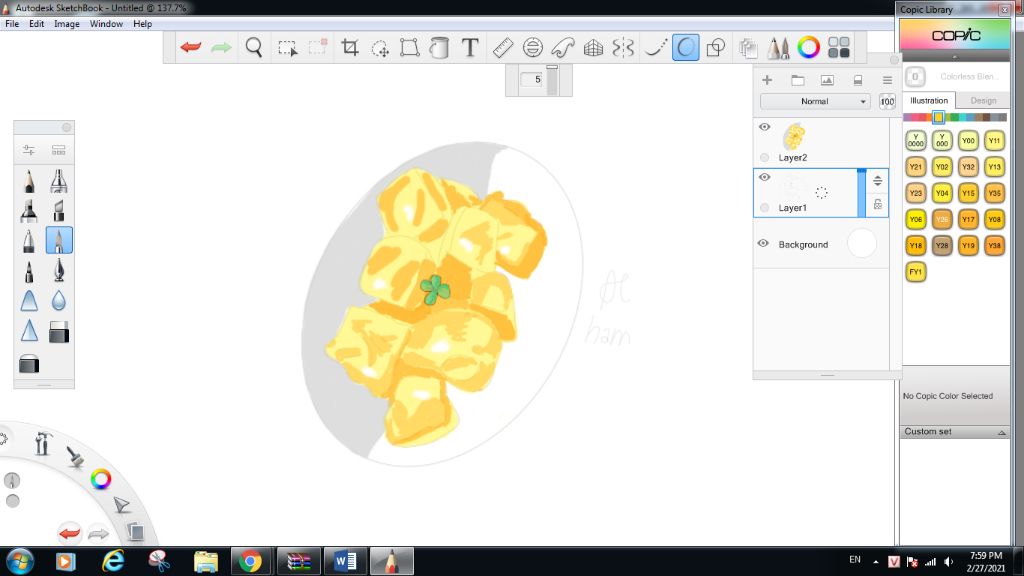1024x576 pixels.
Task: Select the pencil brush in palette
Action: 29,181
